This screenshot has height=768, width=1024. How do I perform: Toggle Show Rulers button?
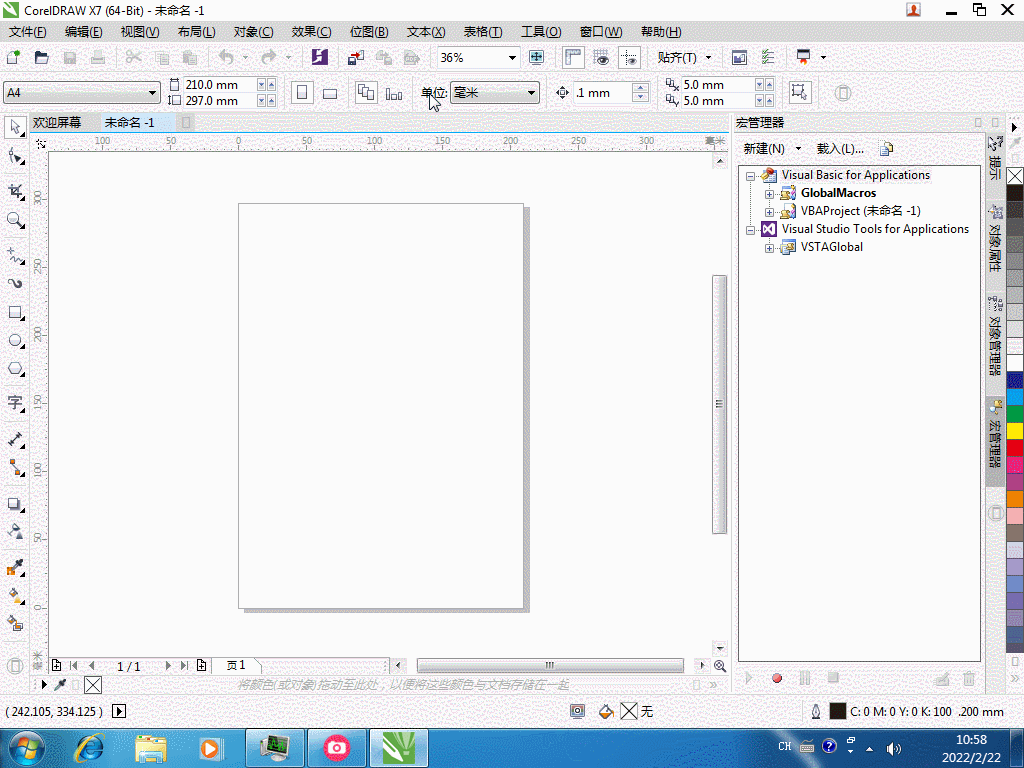[x=573, y=57]
